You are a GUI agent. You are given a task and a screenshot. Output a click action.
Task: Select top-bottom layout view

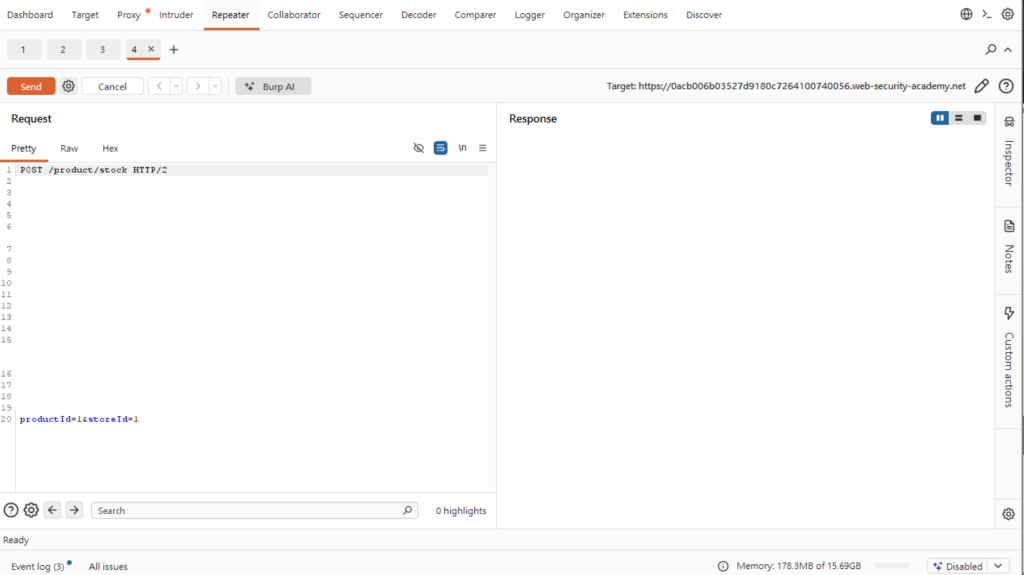[959, 118]
